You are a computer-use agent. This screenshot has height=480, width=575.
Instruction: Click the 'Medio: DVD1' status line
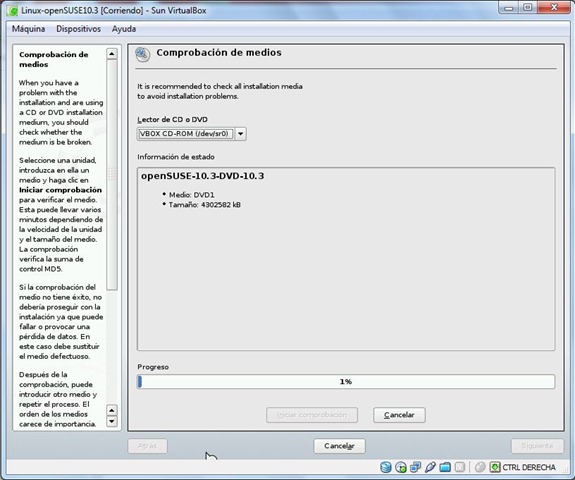pyautogui.click(x=191, y=195)
